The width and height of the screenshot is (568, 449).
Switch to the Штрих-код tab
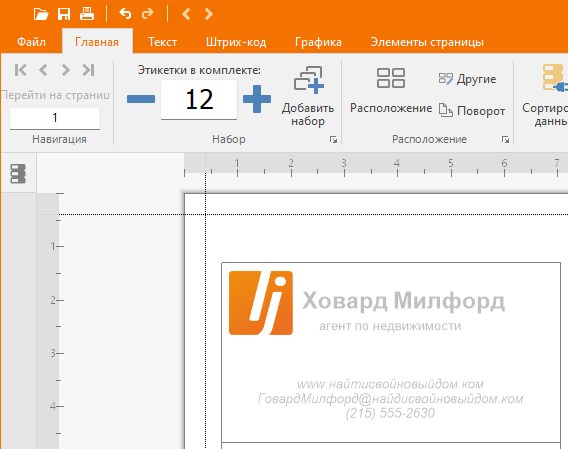(236, 42)
